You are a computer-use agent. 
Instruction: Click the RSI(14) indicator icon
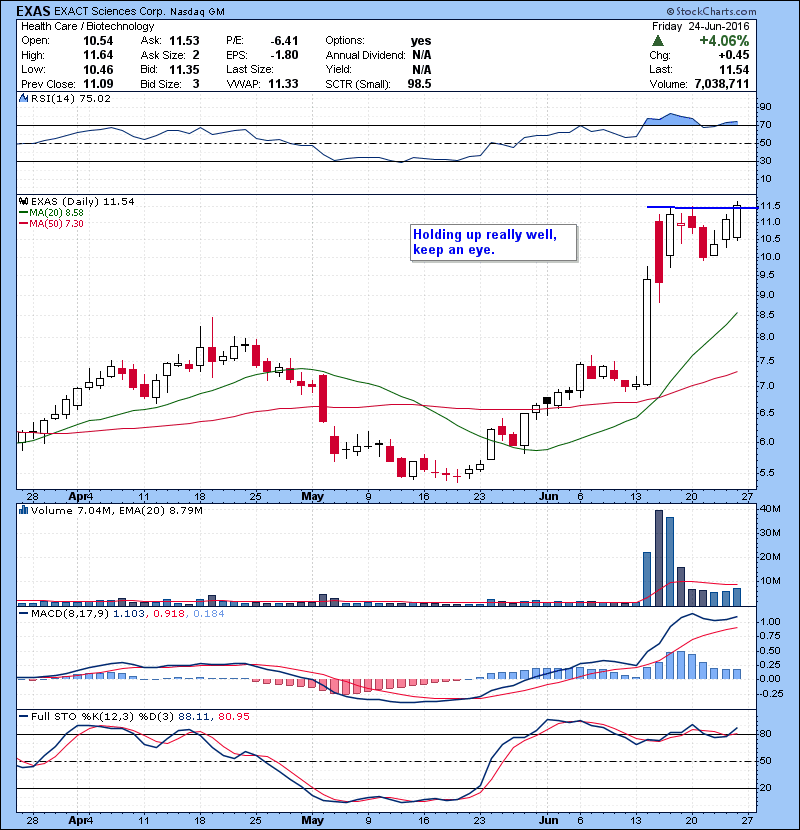coord(23,98)
